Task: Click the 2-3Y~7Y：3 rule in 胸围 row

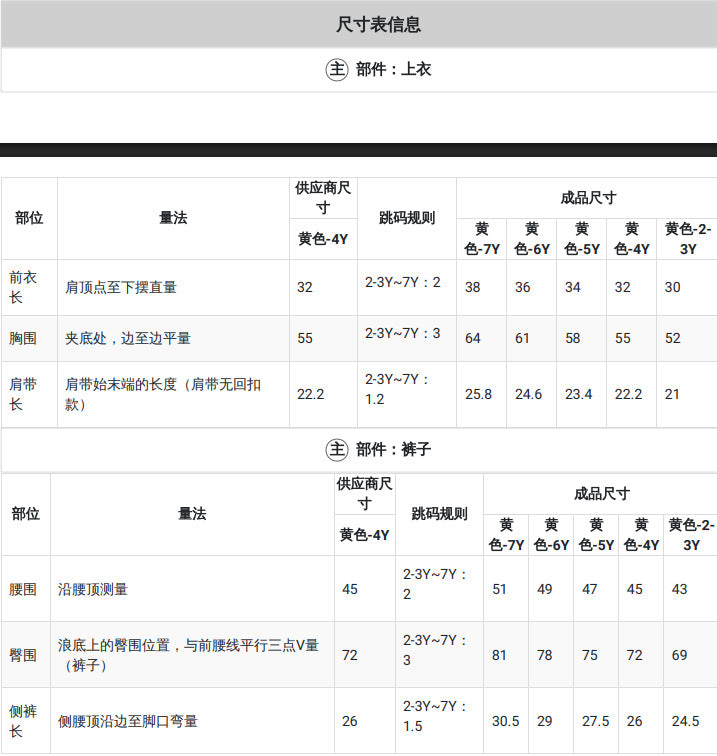Action: 403,333
